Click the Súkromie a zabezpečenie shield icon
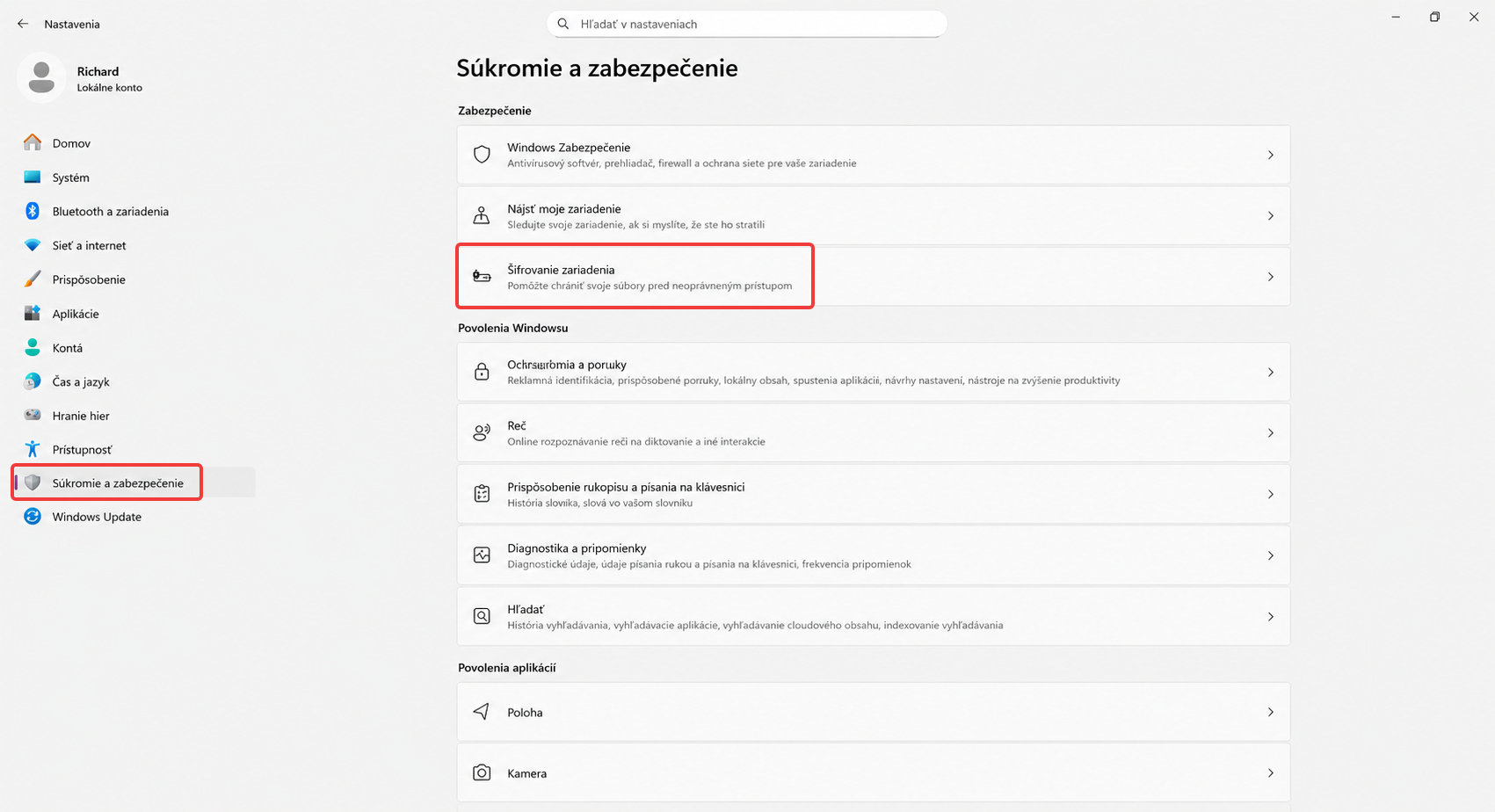 33,482
